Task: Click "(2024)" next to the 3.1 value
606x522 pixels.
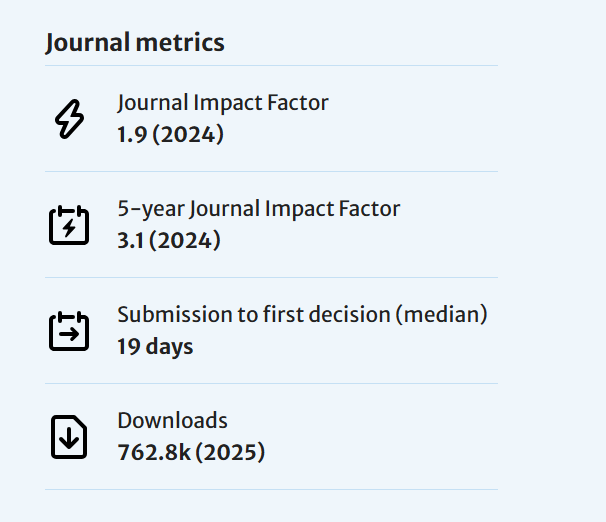Action: point(185,240)
